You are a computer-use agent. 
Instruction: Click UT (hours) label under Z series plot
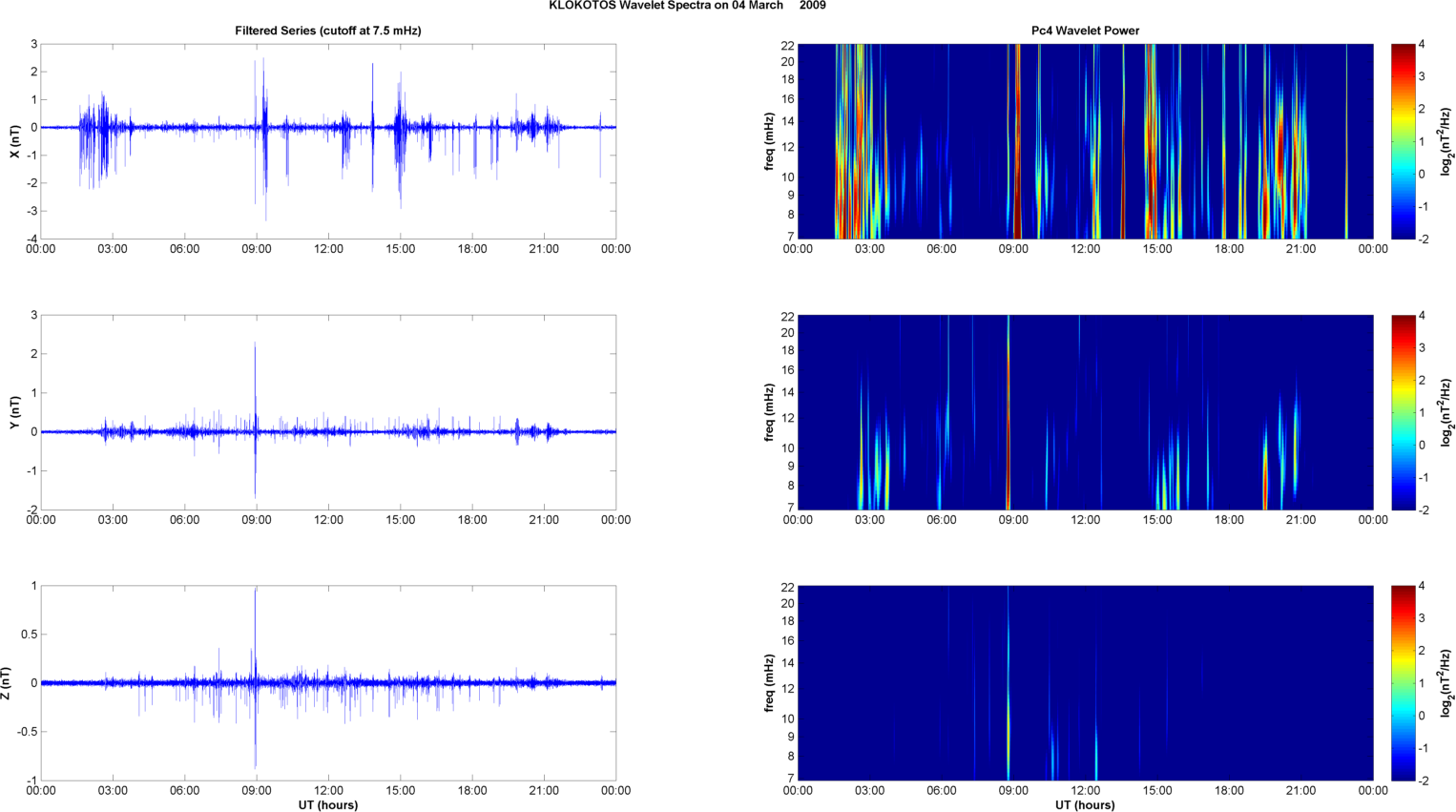click(x=327, y=805)
